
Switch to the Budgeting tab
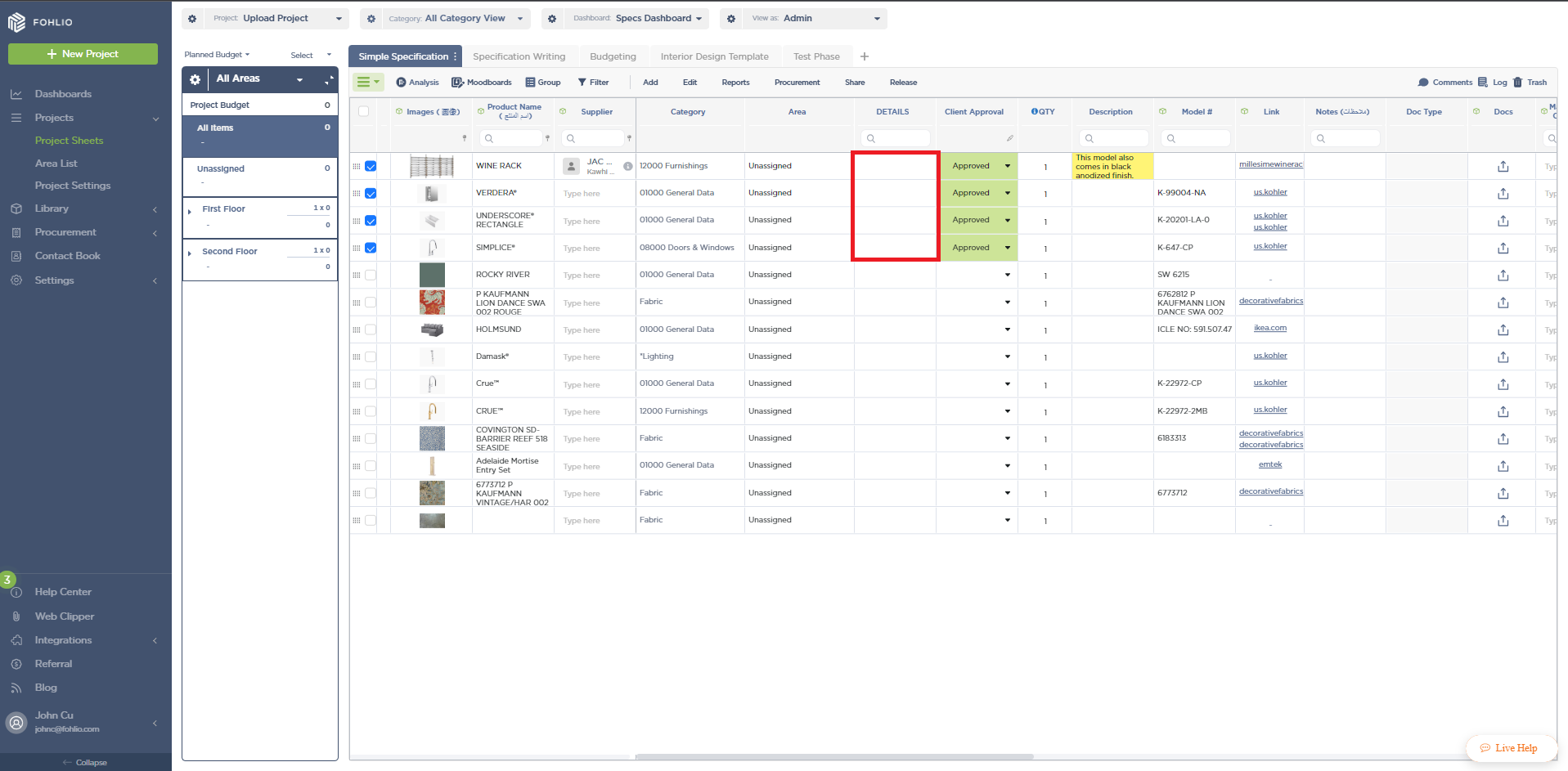[613, 56]
